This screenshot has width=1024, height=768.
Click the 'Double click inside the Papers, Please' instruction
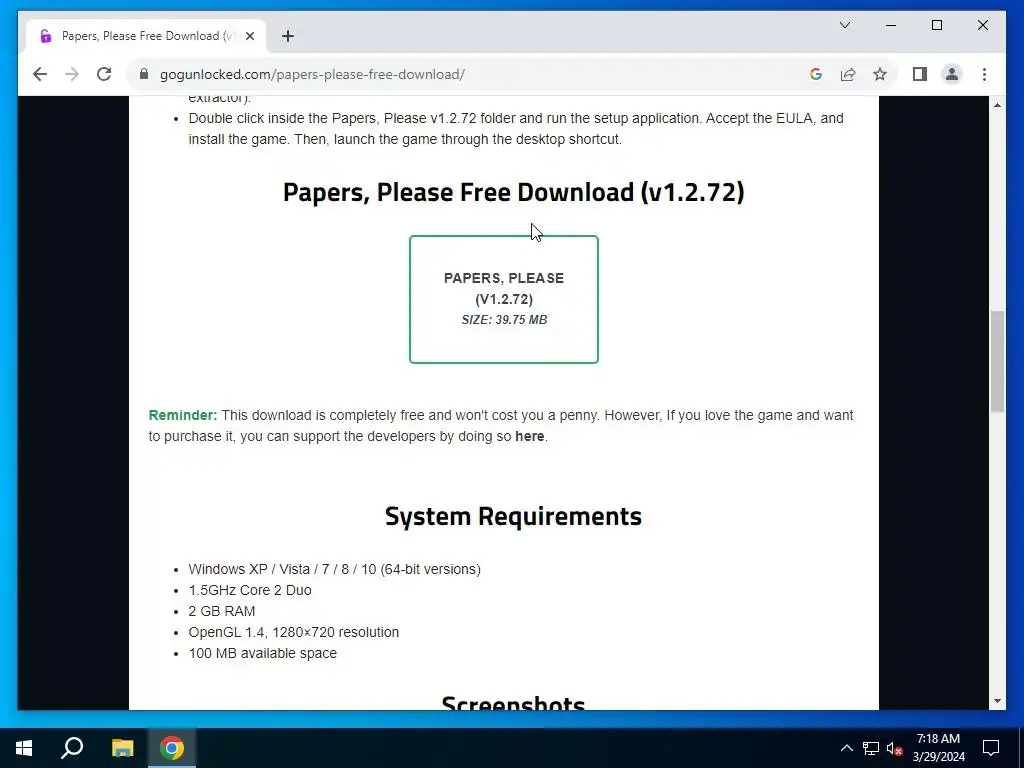(x=516, y=129)
